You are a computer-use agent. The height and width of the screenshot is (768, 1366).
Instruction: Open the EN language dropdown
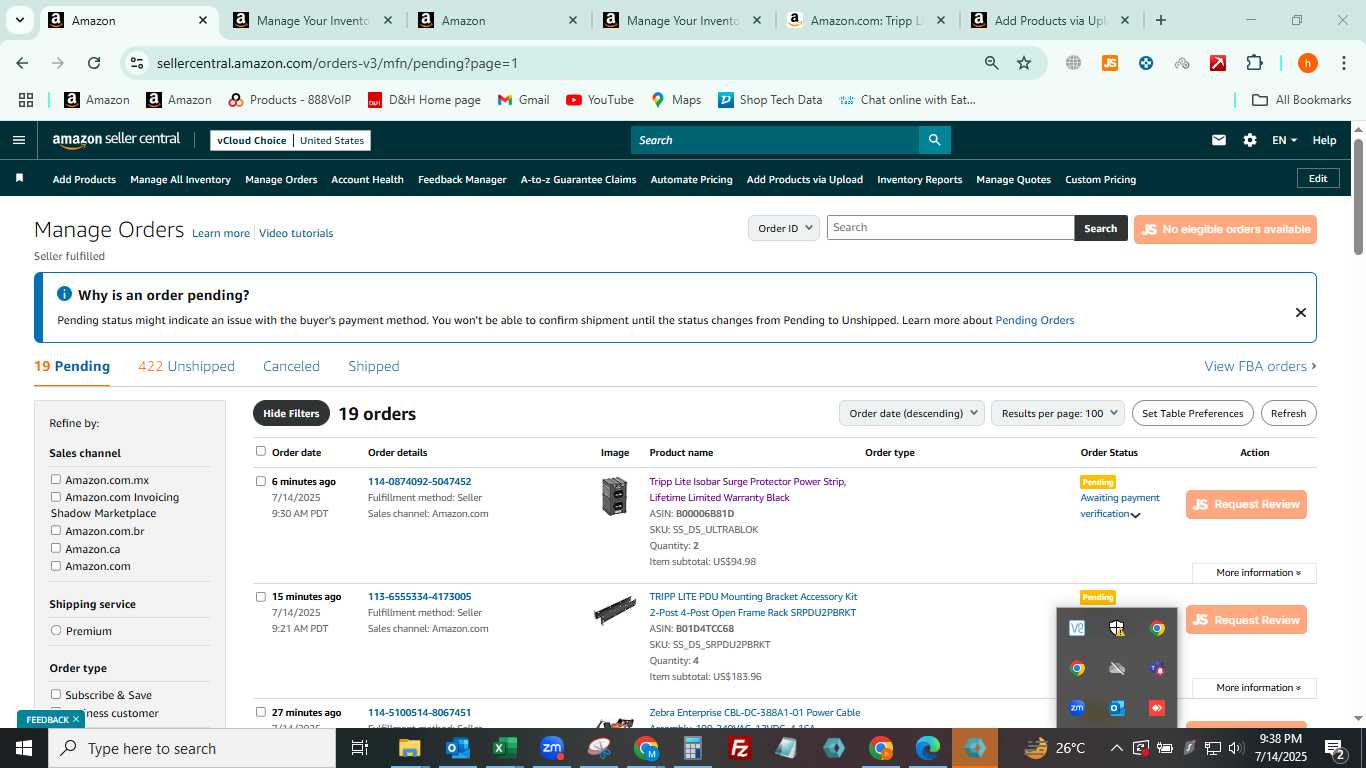(x=1284, y=140)
